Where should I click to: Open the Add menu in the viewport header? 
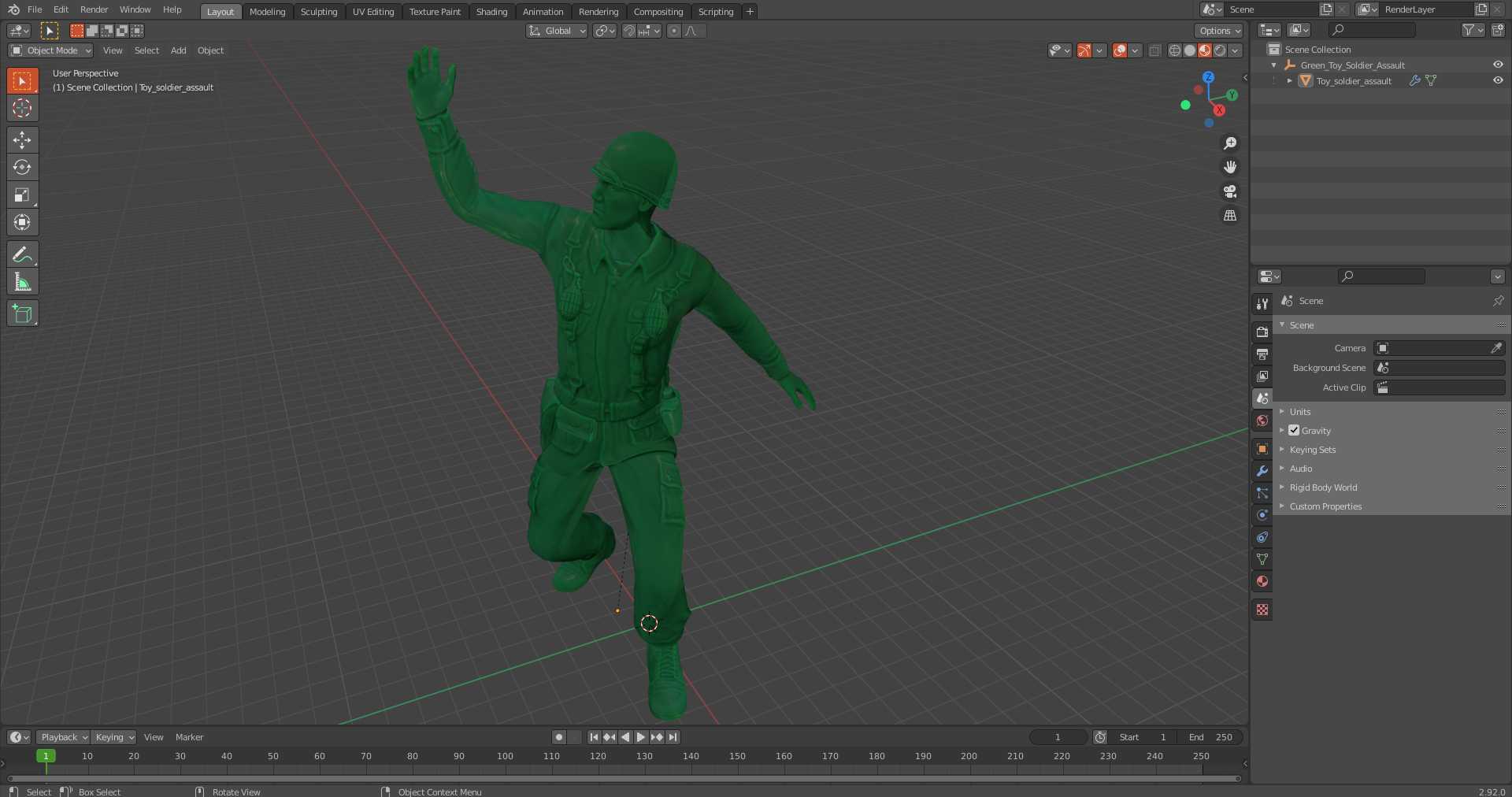coord(179,50)
